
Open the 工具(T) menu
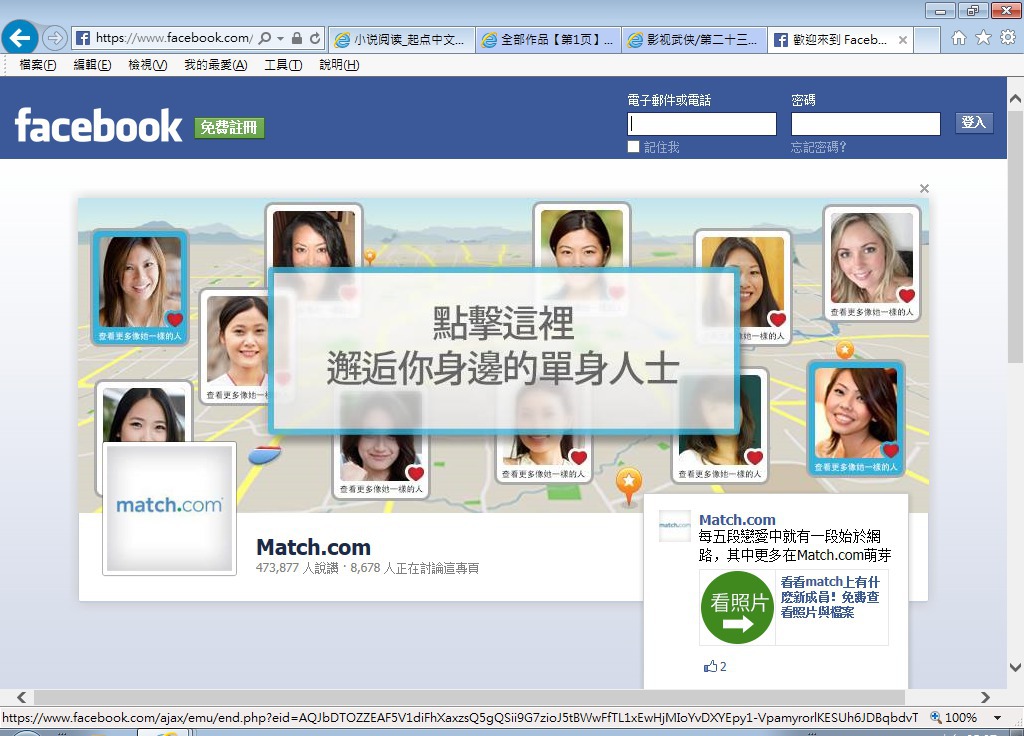coord(283,65)
